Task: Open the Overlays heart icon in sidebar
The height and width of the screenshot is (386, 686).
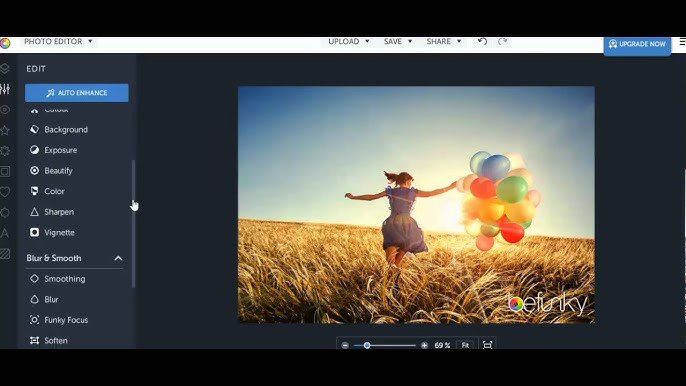Action: (5, 192)
